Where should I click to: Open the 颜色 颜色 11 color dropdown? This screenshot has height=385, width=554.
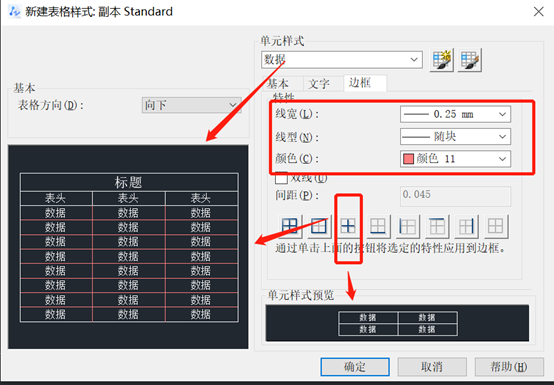tap(455, 159)
